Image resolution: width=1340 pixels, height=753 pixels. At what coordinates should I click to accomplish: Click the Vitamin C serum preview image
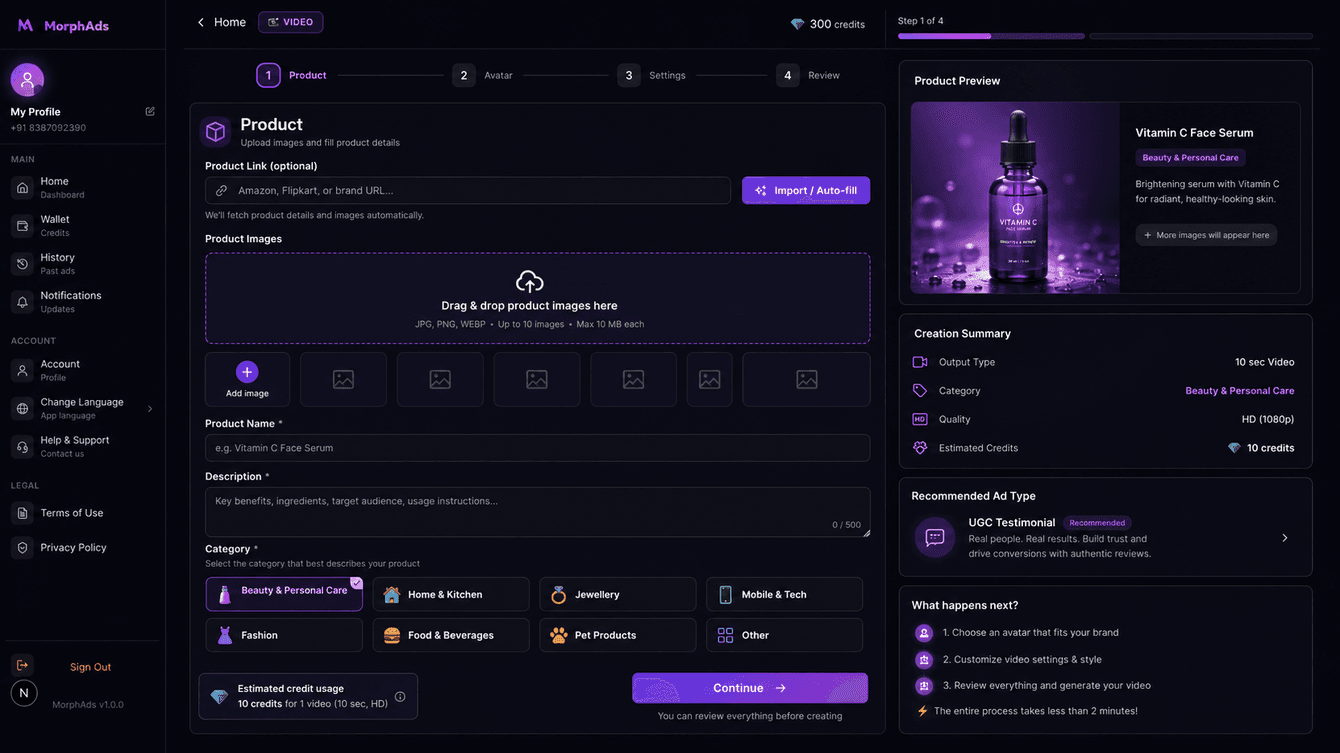(x=1015, y=197)
